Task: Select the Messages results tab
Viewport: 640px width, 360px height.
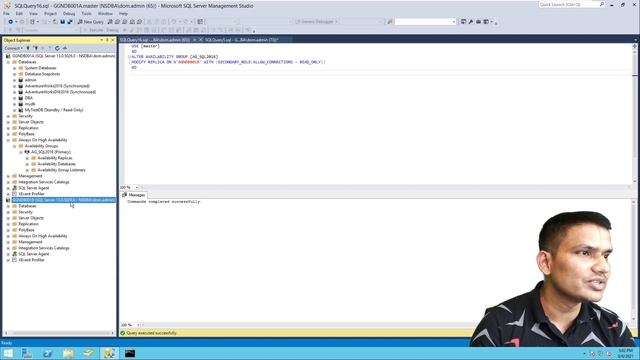Action: pyautogui.click(x=134, y=195)
